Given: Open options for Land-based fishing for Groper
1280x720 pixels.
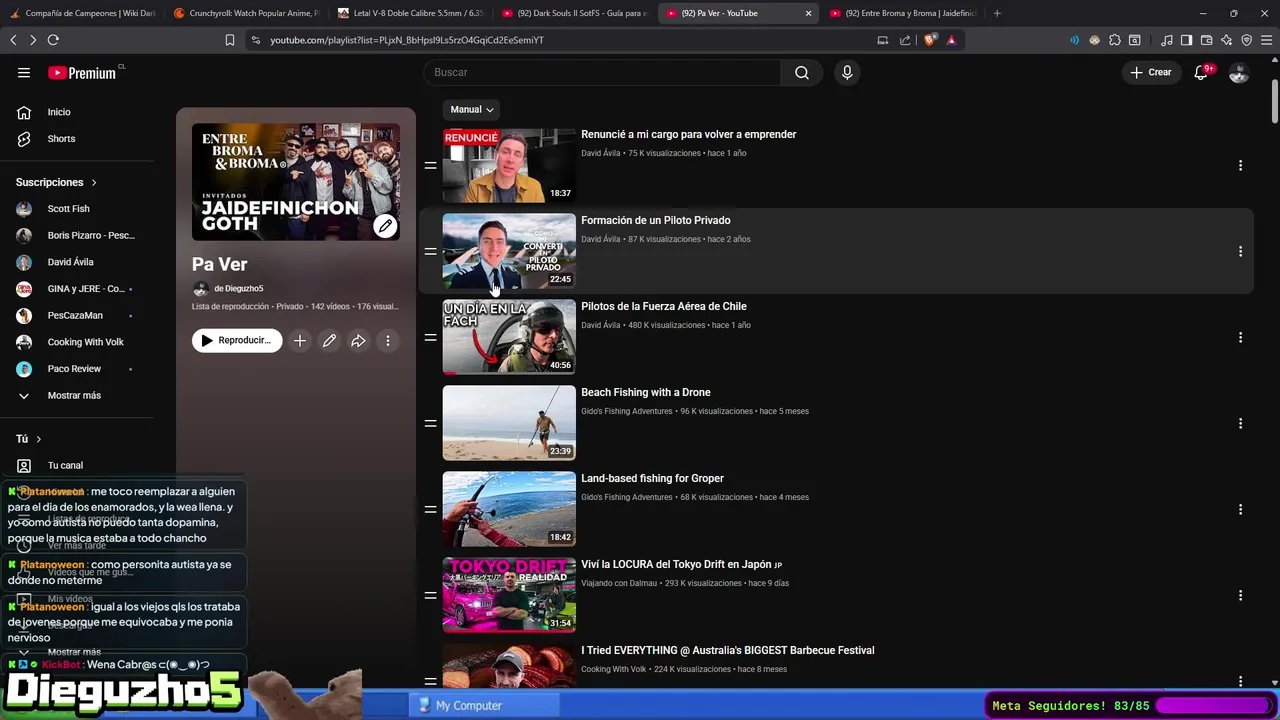Looking at the screenshot, I should coord(1240,510).
